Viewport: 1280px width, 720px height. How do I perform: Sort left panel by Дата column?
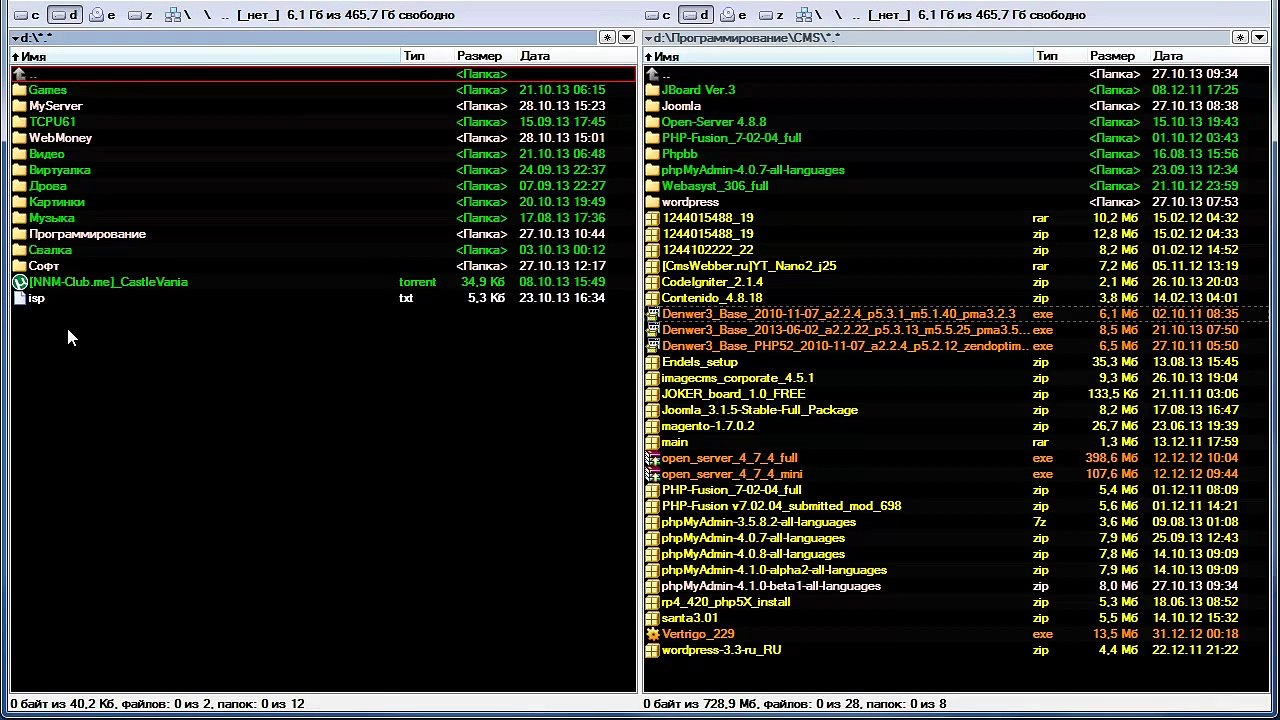point(576,56)
